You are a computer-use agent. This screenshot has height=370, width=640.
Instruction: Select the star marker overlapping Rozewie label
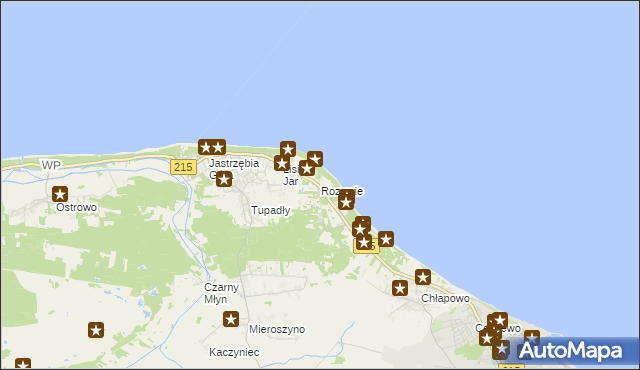tap(346, 202)
